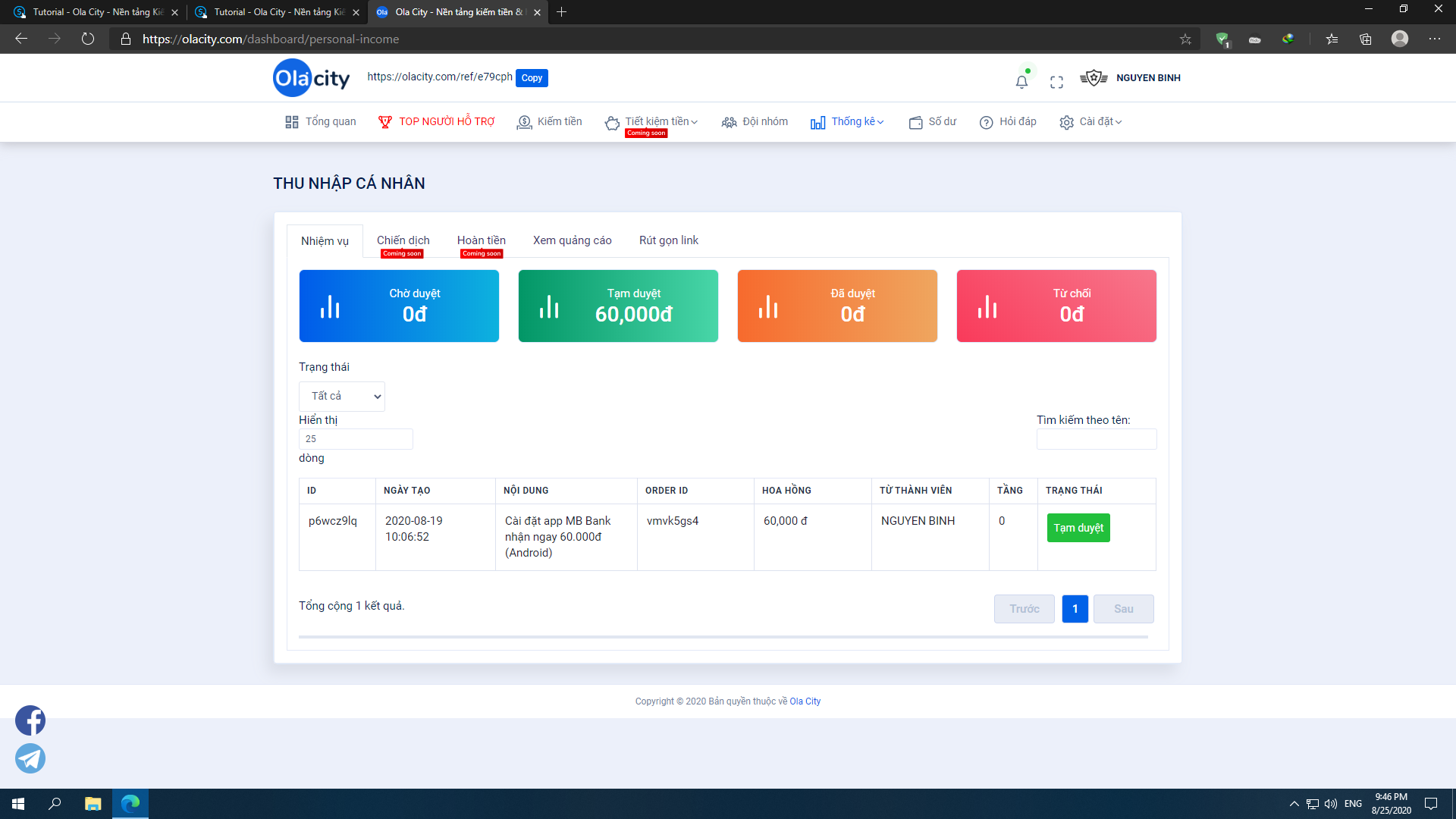Click the Copy referral link button
The image size is (1456, 819).
pos(532,78)
